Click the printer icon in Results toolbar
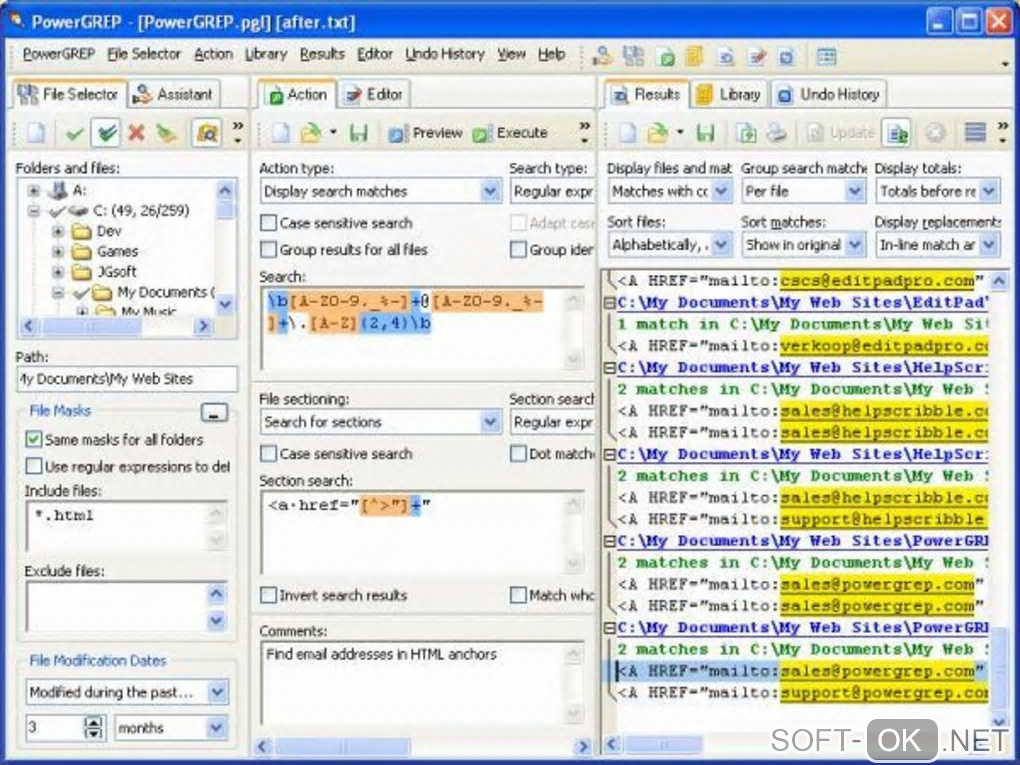 (776, 133)
